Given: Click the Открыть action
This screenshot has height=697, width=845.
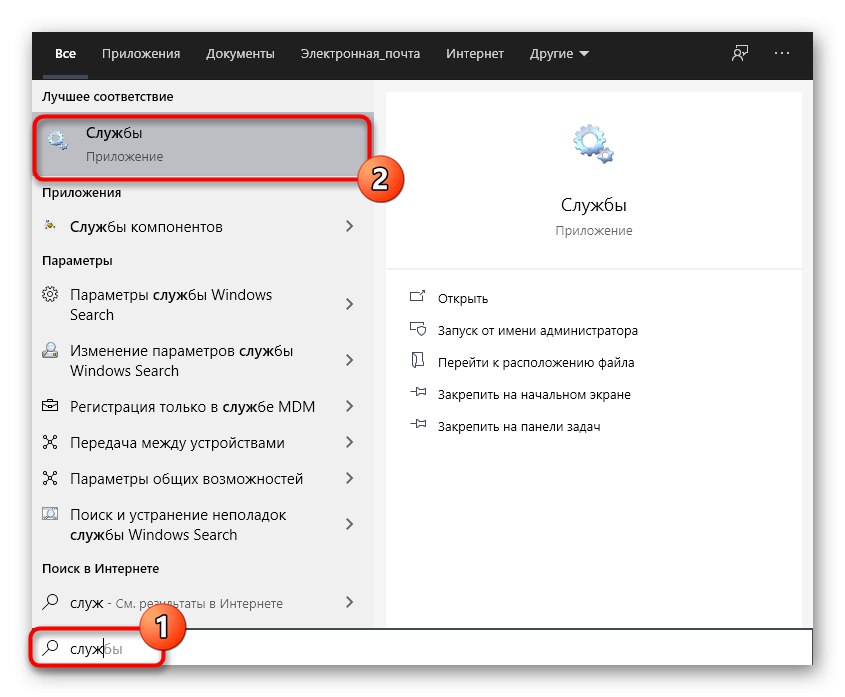Looking at the screenshot, I should [x=463, y=299].
